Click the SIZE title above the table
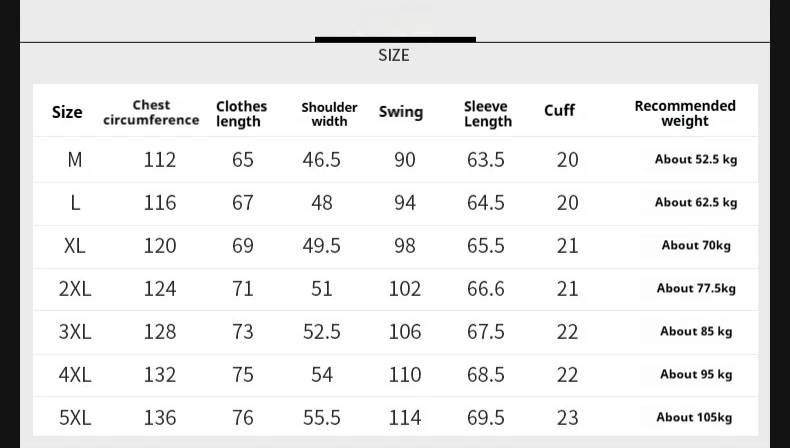 pos(394,55)
